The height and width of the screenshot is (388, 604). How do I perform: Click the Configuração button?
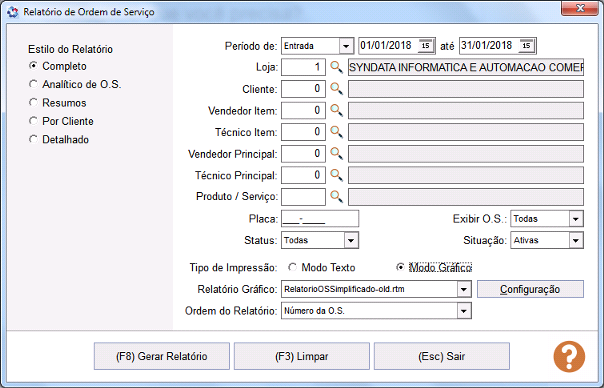pos(530,289)
